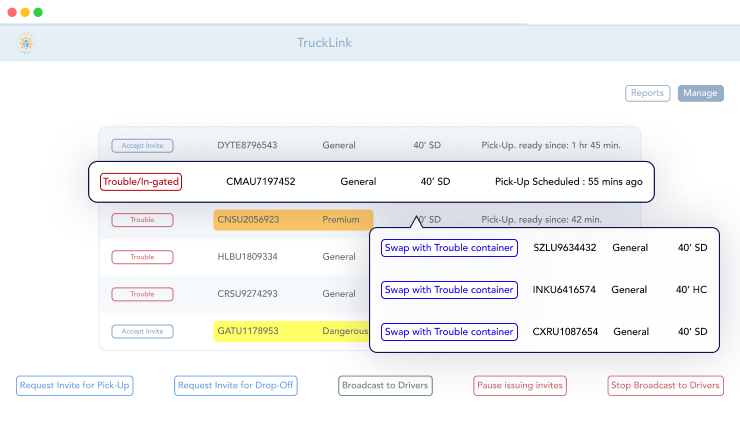
Task: Select the orange highlighted CNSU2056923 Premium cell
Action: click(292, 219)
